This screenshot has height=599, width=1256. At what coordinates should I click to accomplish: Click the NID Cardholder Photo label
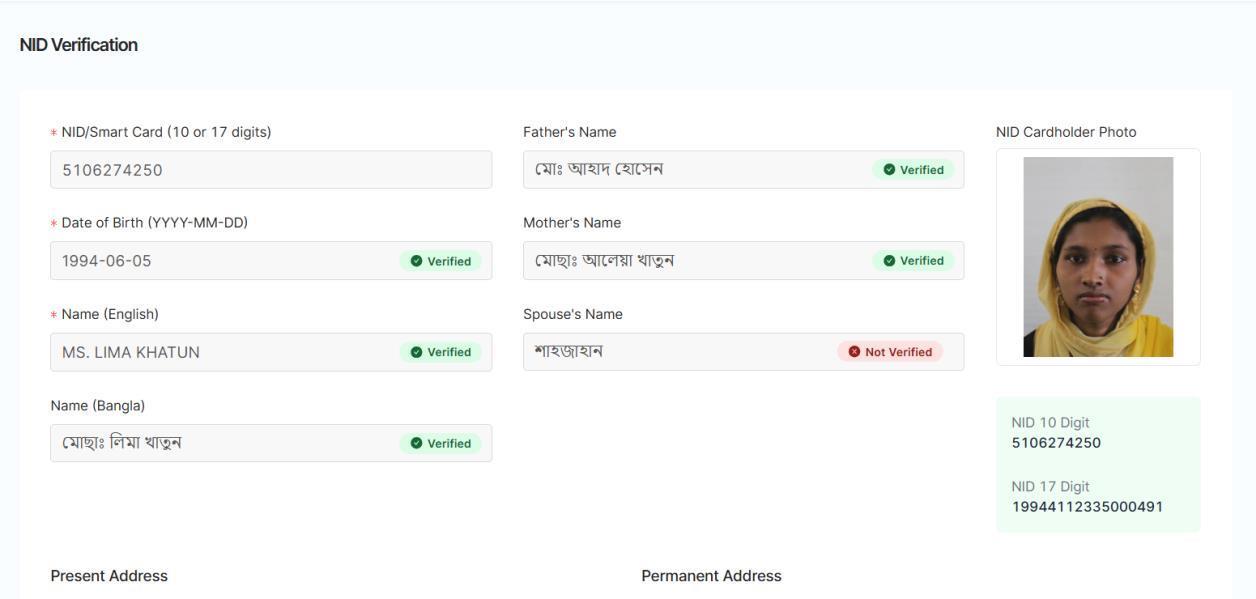pos(1066,132)
